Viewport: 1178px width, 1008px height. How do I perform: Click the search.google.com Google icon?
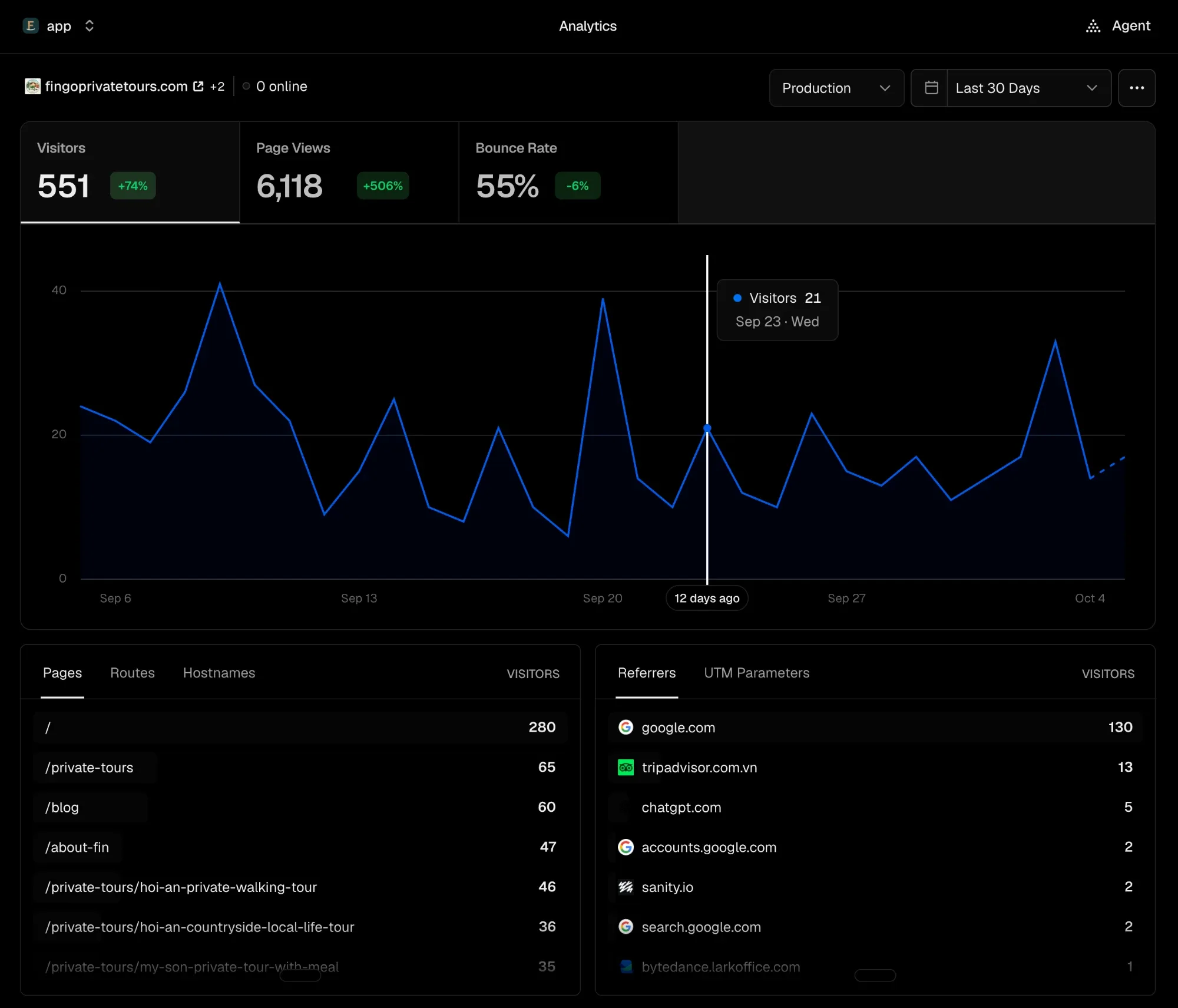click(626, 927)
